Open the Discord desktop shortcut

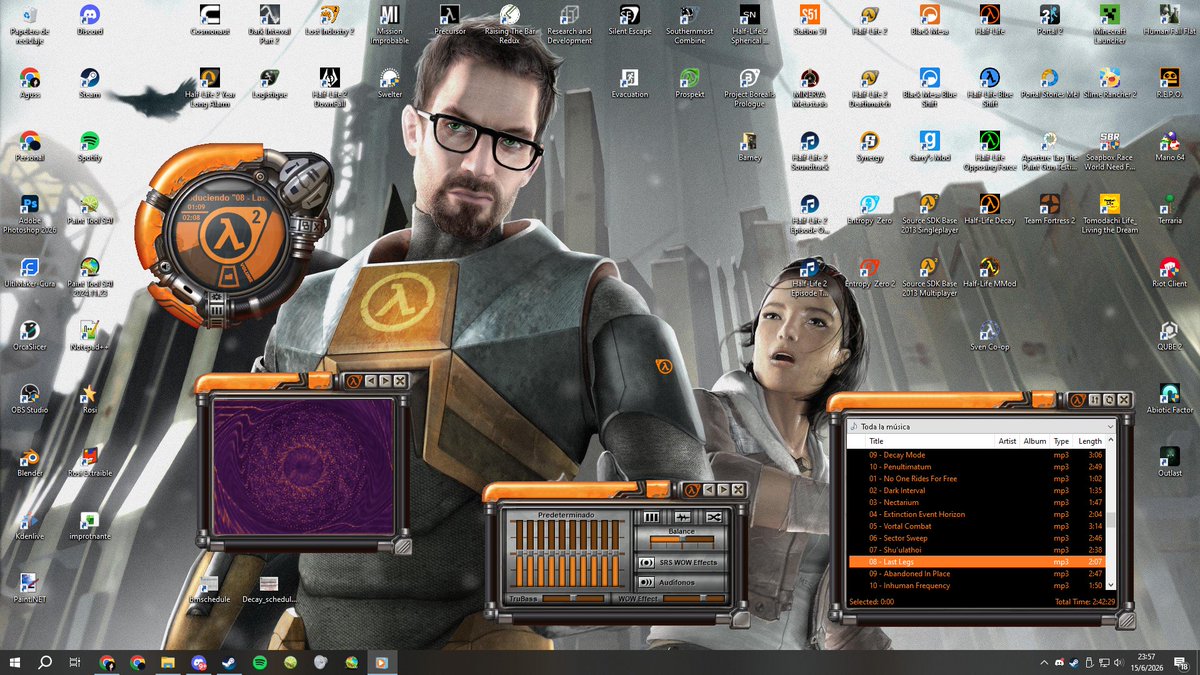(x=89, y=21)
